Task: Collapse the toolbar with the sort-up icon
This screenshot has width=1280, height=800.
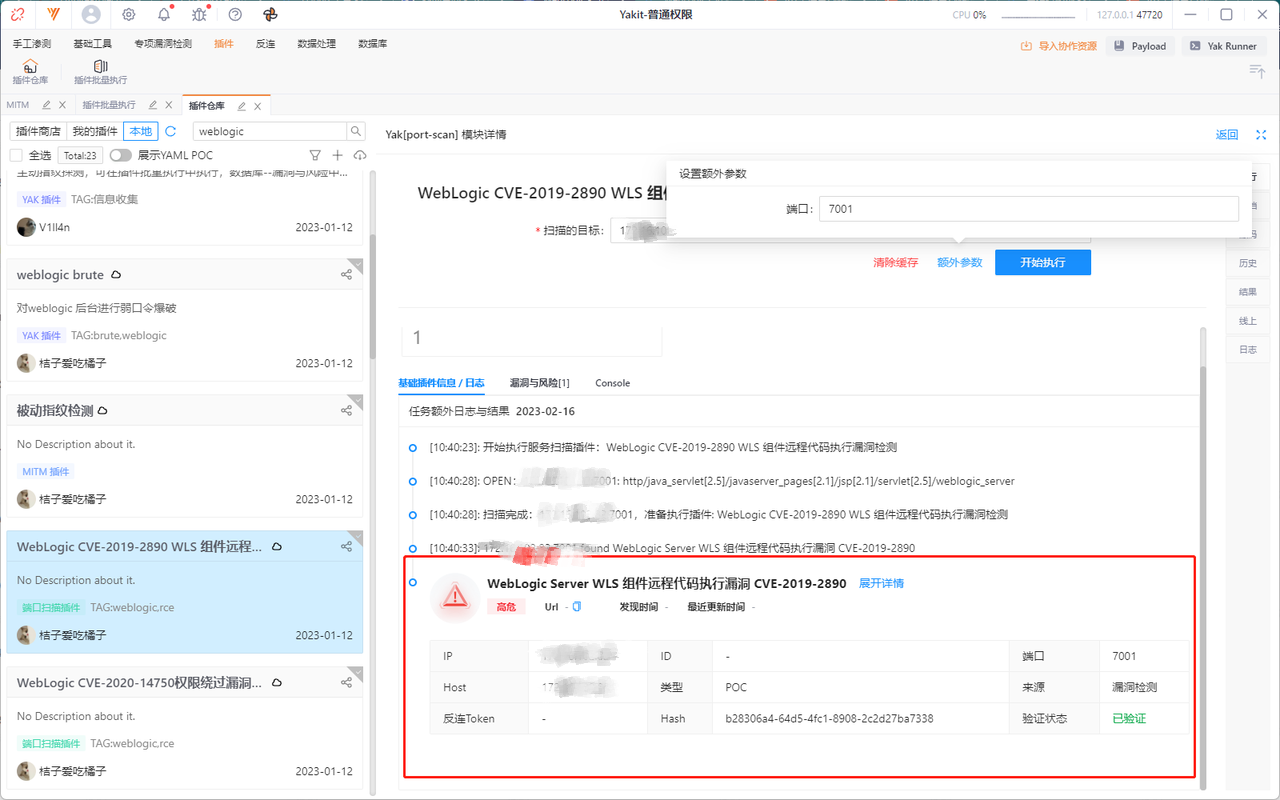Action: pyautogui.click(x=1257, y=70)
